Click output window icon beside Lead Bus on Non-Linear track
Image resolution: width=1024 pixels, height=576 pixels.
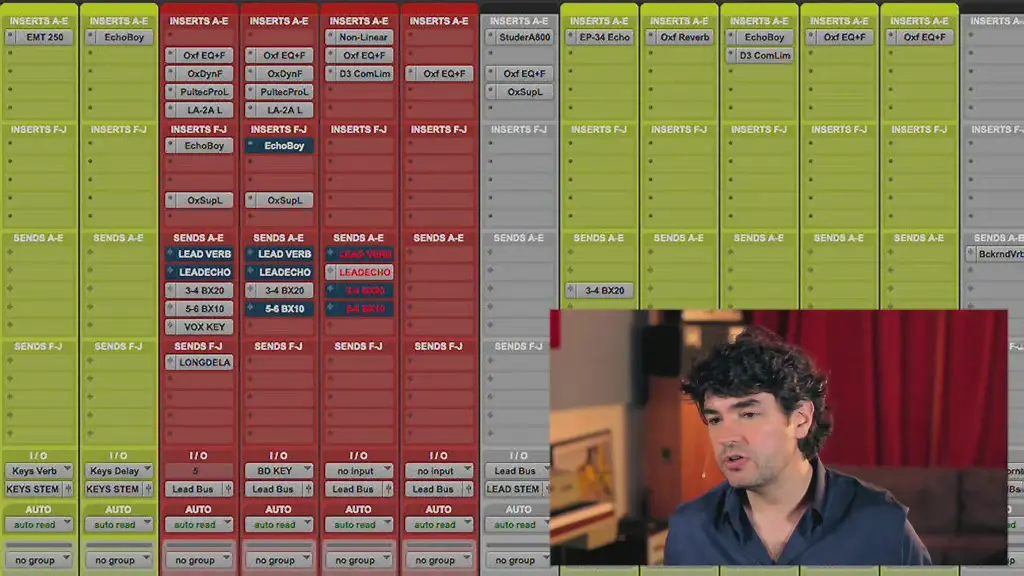388,488
